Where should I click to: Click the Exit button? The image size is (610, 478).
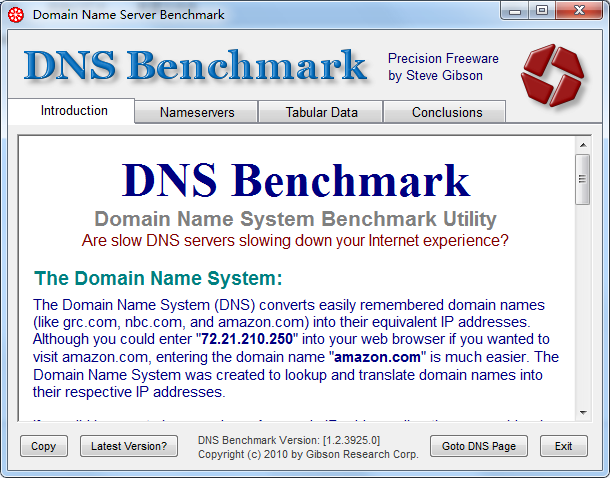563,446
